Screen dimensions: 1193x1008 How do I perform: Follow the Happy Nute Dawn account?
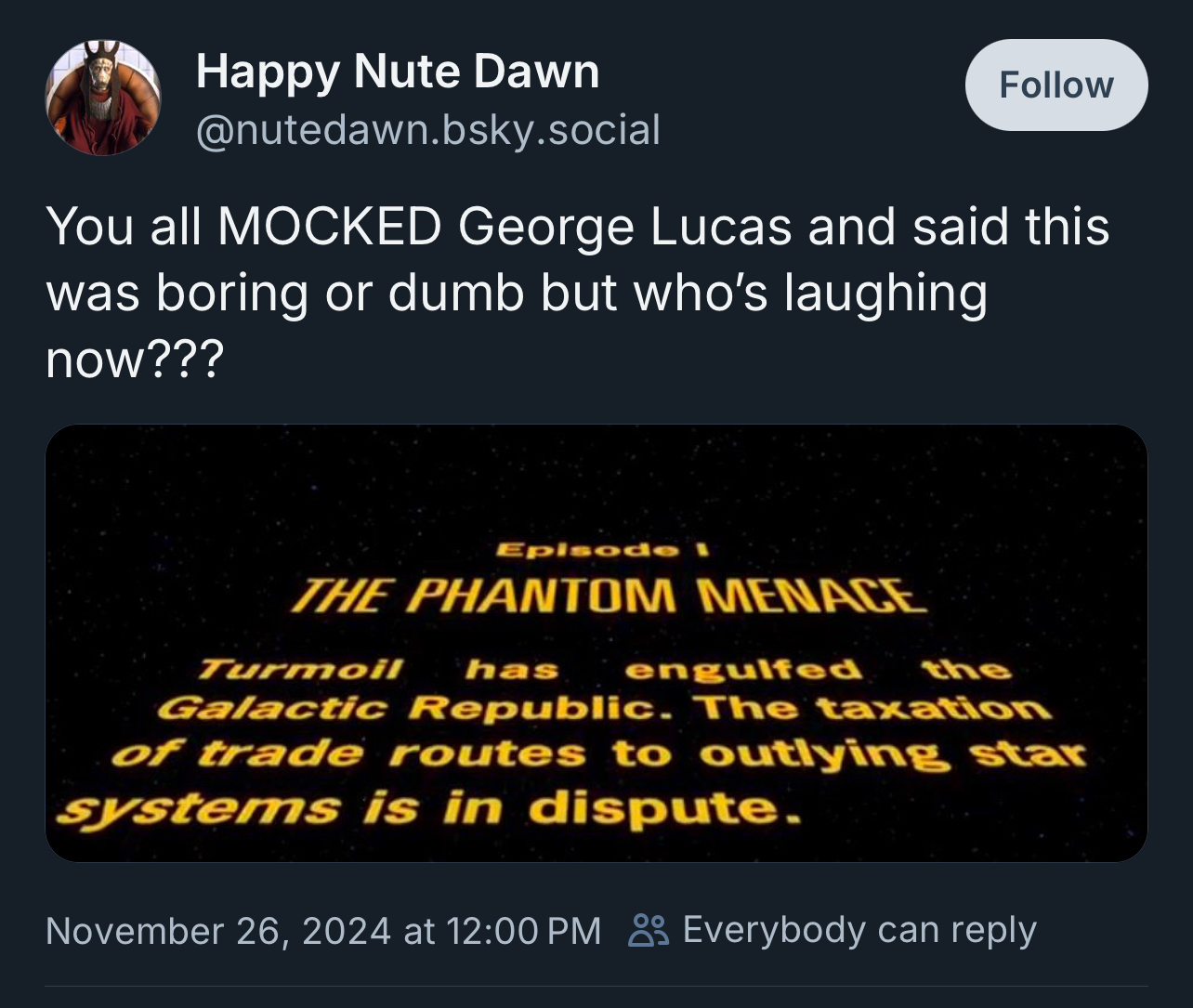(x=1056, y=85)
